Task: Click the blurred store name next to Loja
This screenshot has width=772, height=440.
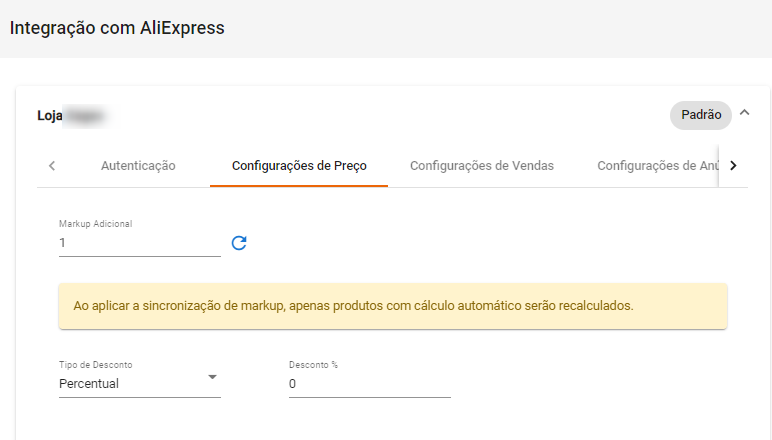Action: point(88,116)
